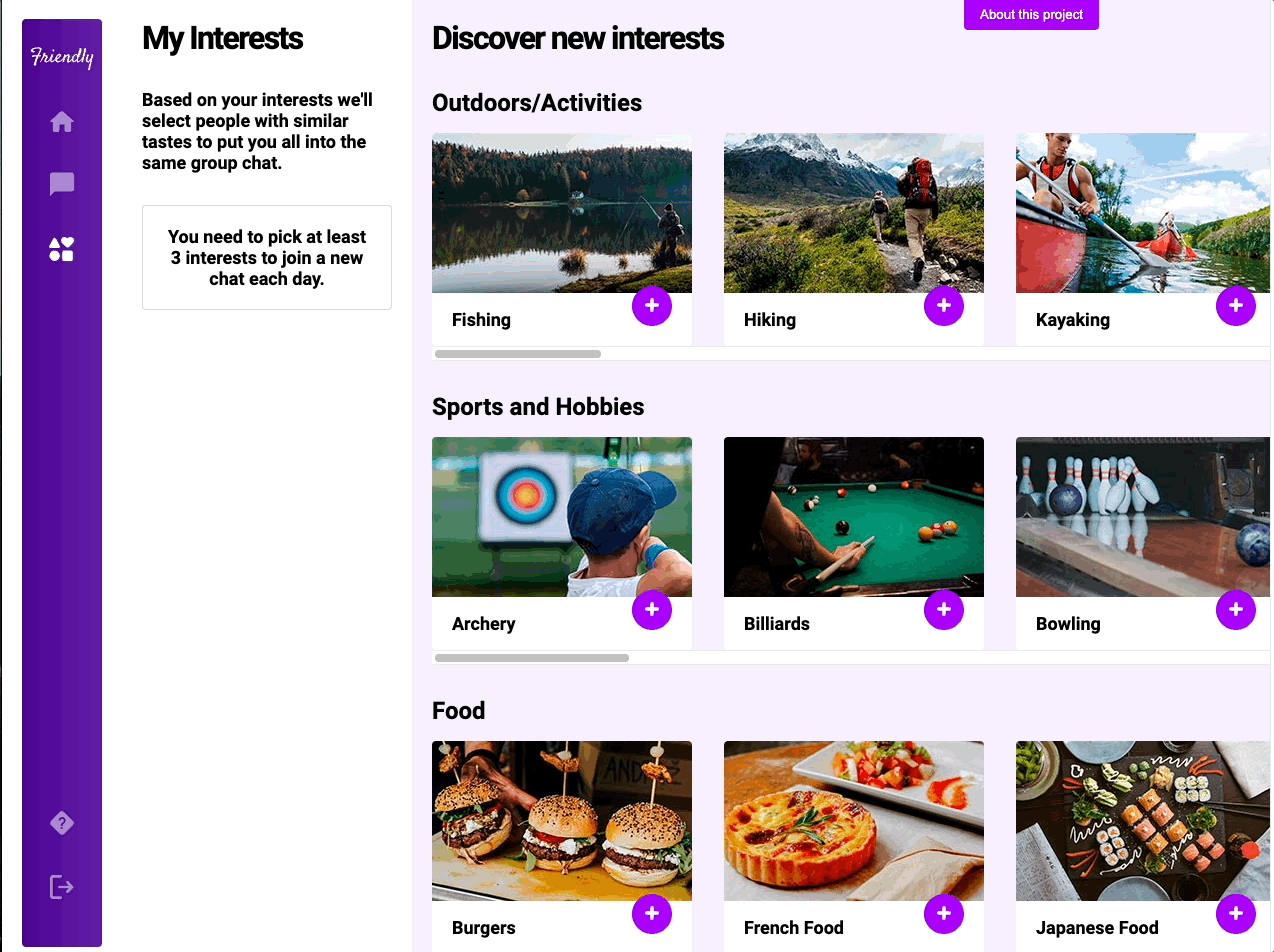Screen dimensions: 1274x952
Task: Open the help question mark icon
Action: tap(62, 823)
